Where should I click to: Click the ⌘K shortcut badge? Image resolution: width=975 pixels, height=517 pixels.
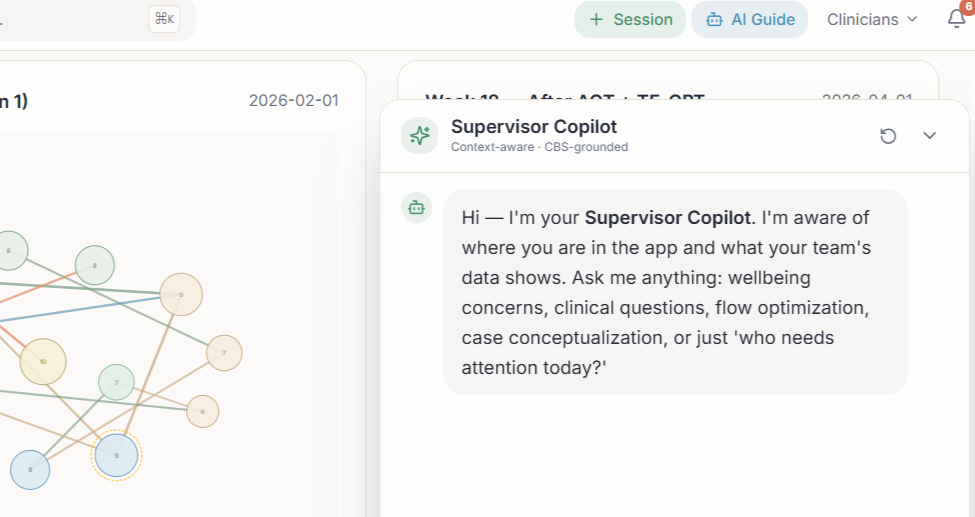pos(164,19)
